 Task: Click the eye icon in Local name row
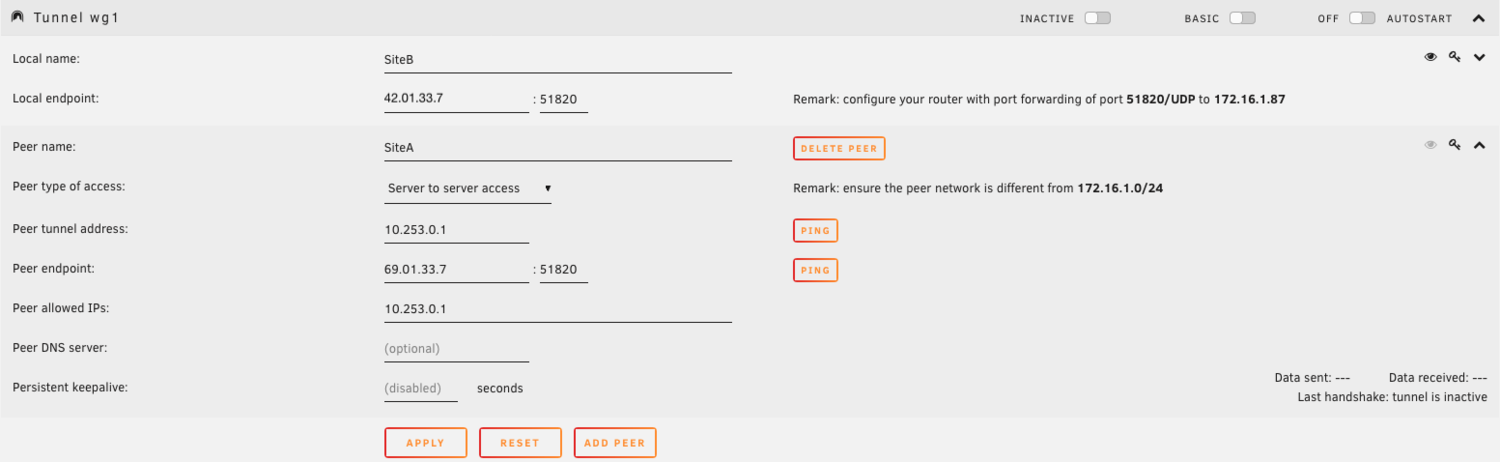[x=1430, y=58]
